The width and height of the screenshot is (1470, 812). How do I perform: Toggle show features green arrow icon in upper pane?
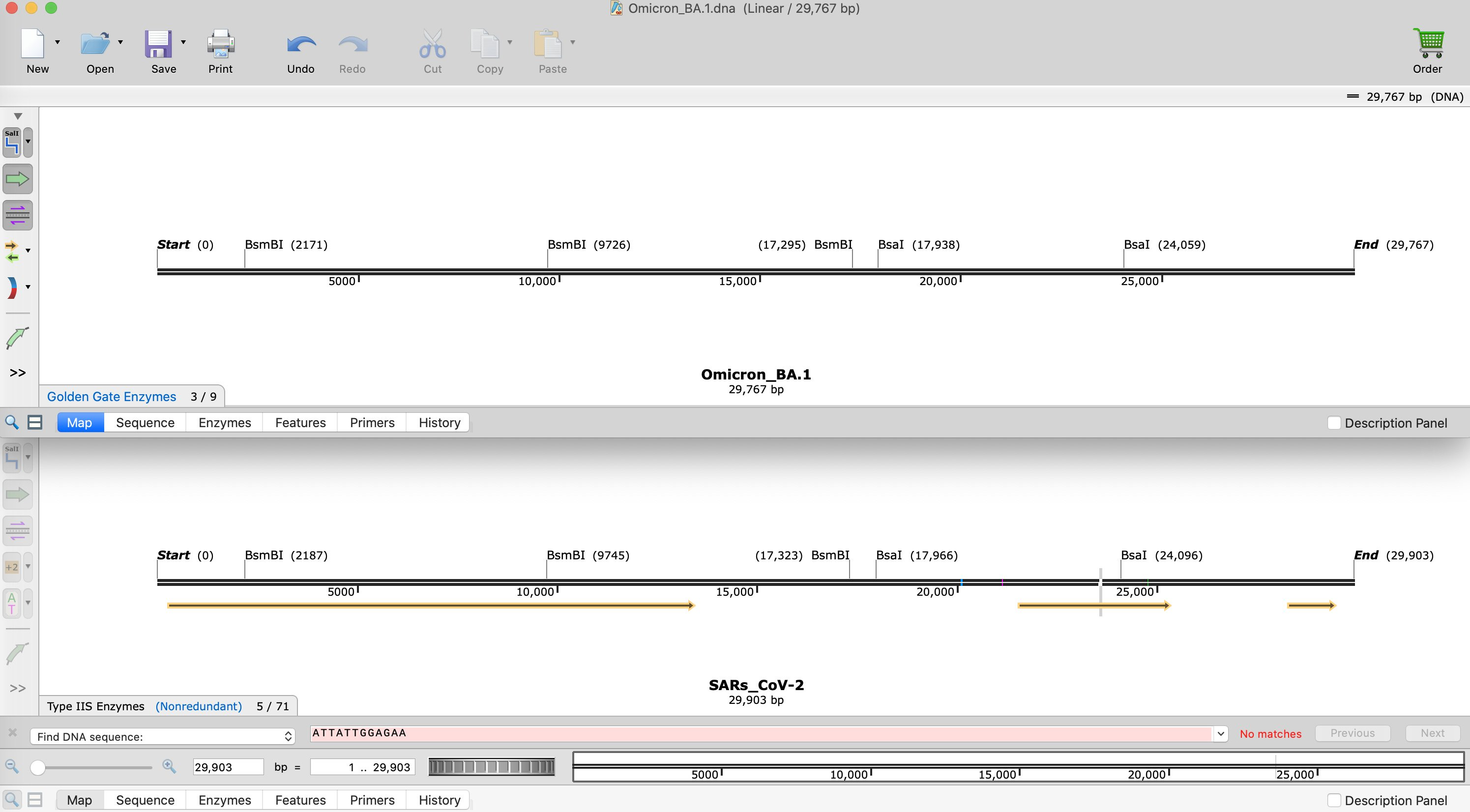(x=18, y=179)
